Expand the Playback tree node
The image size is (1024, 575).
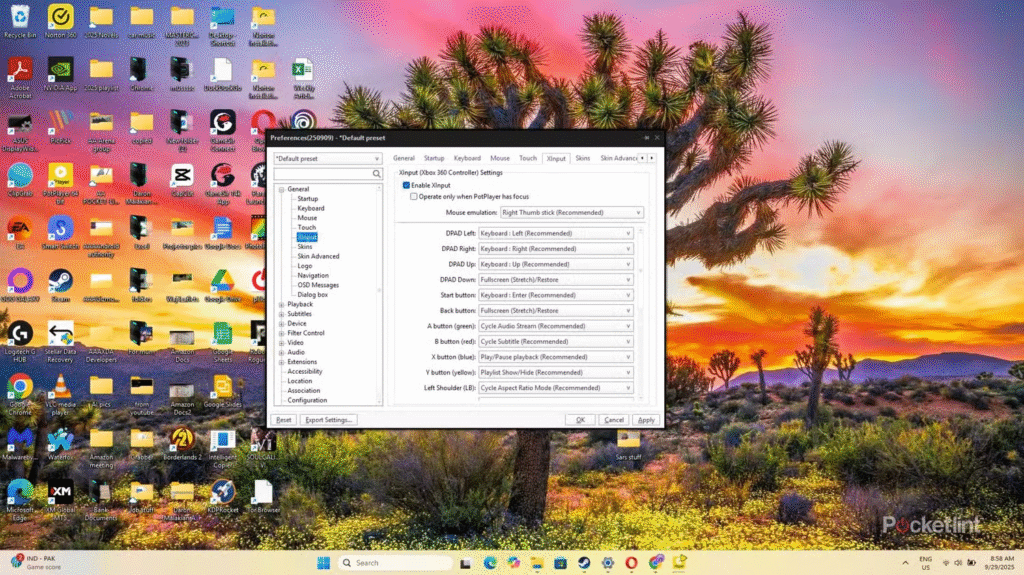[281, 304]
